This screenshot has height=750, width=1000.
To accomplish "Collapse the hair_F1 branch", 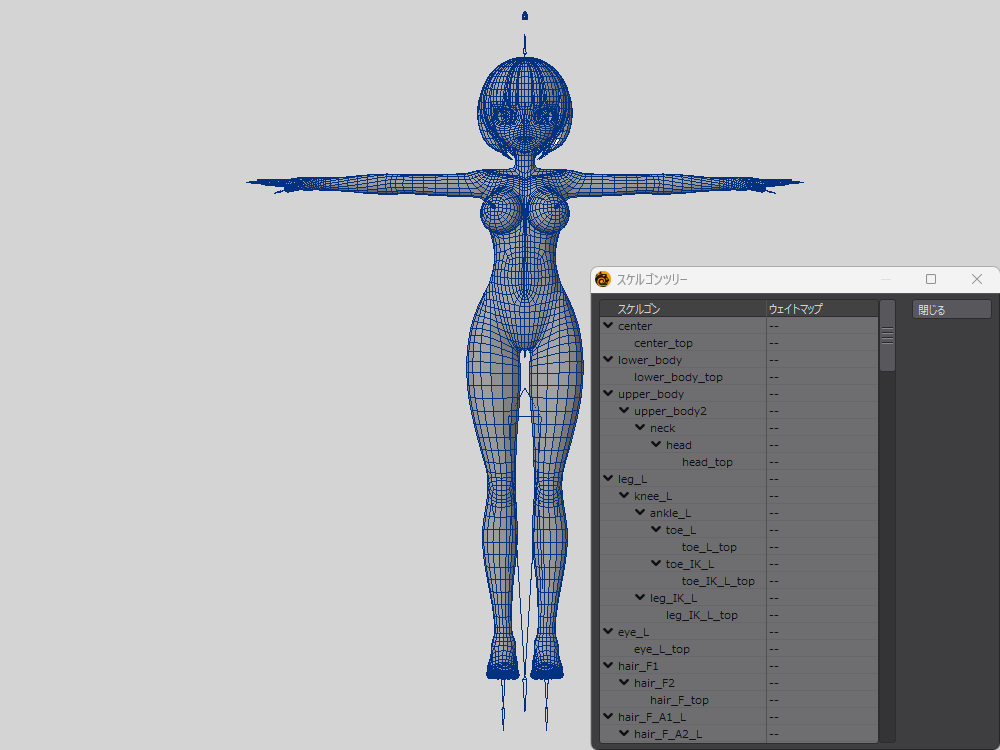I will (x=608, y=666).
